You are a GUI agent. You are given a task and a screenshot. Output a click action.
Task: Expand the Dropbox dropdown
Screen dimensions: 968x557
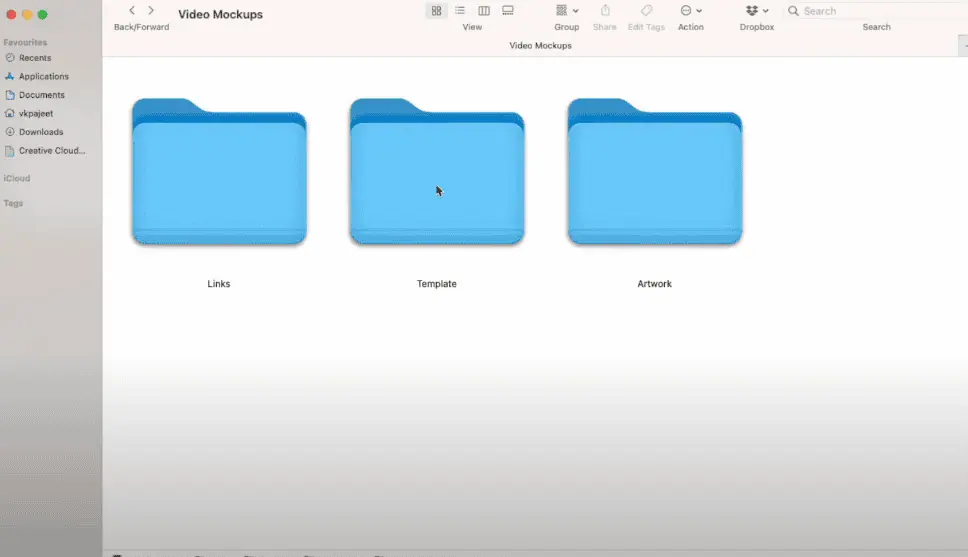coord(757,11)
